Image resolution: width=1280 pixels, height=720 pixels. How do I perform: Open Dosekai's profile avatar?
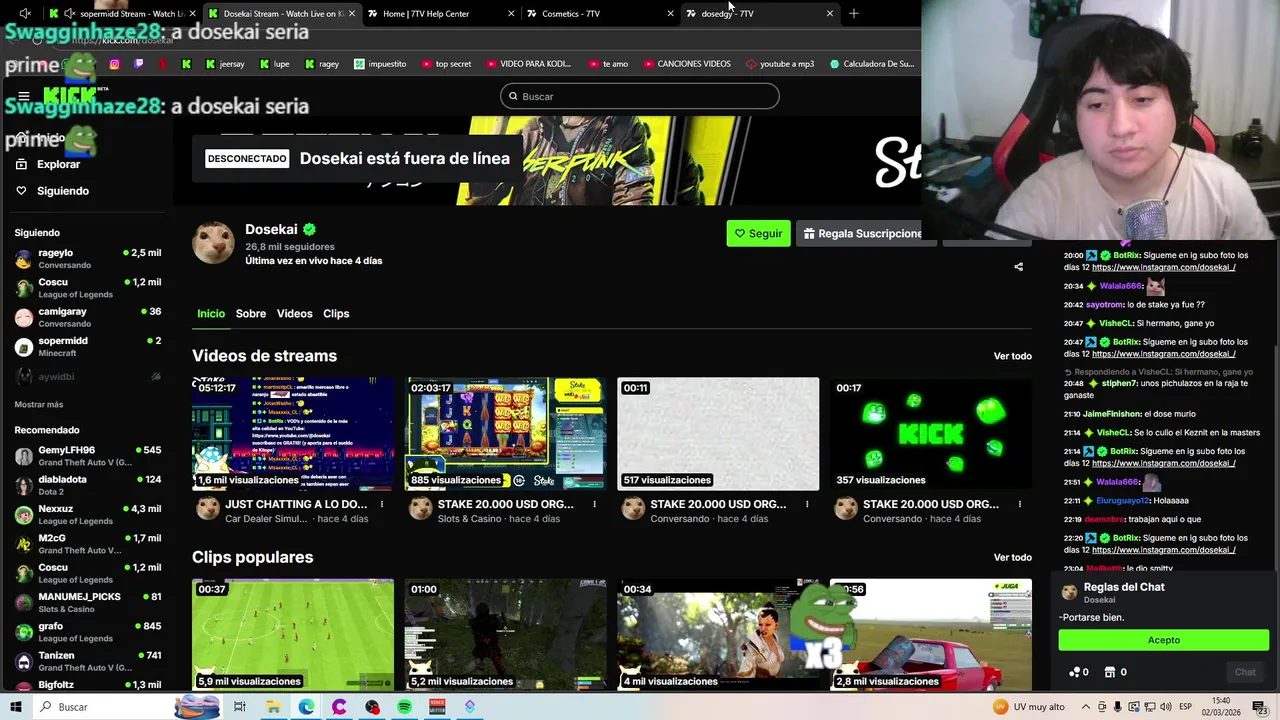pos(213,242)
